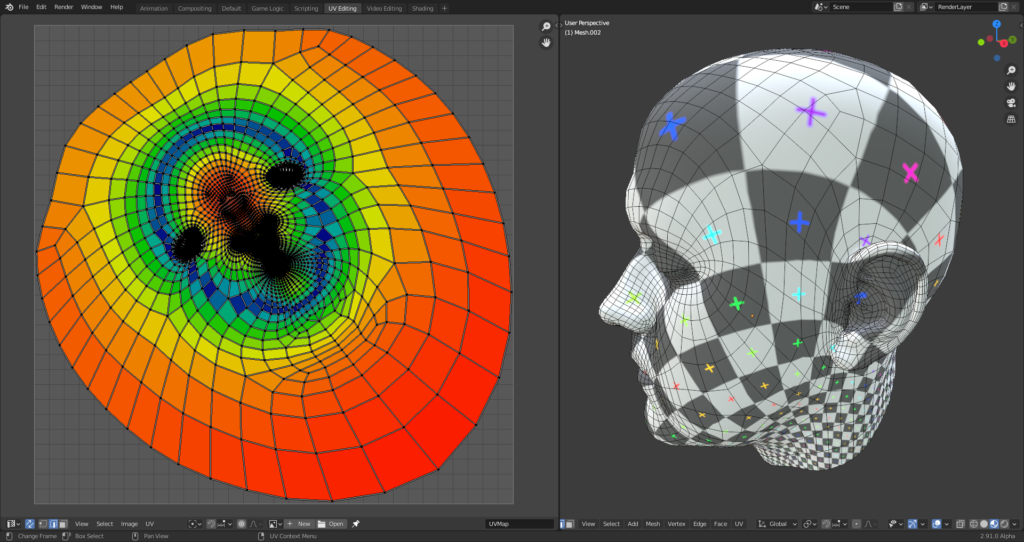Click pin image icon in UV editor
Screen dimensions: 1024x542
(x=355, y=524)
